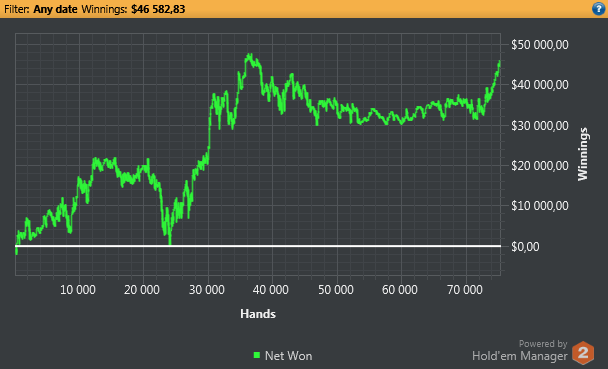The image size is (608, 369).
Task: Click the $0,00 axis label
Action: coord(525,247)
